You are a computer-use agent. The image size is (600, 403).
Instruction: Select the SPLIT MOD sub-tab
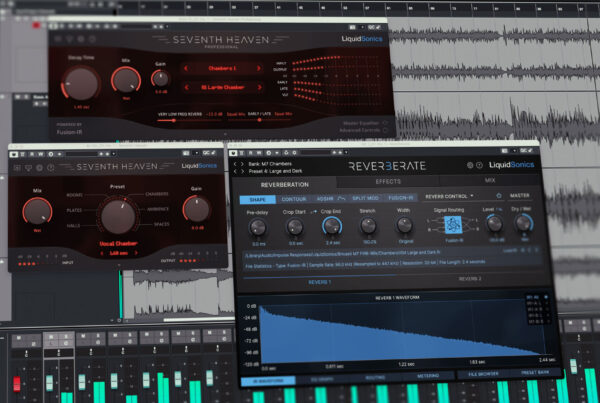365,198
